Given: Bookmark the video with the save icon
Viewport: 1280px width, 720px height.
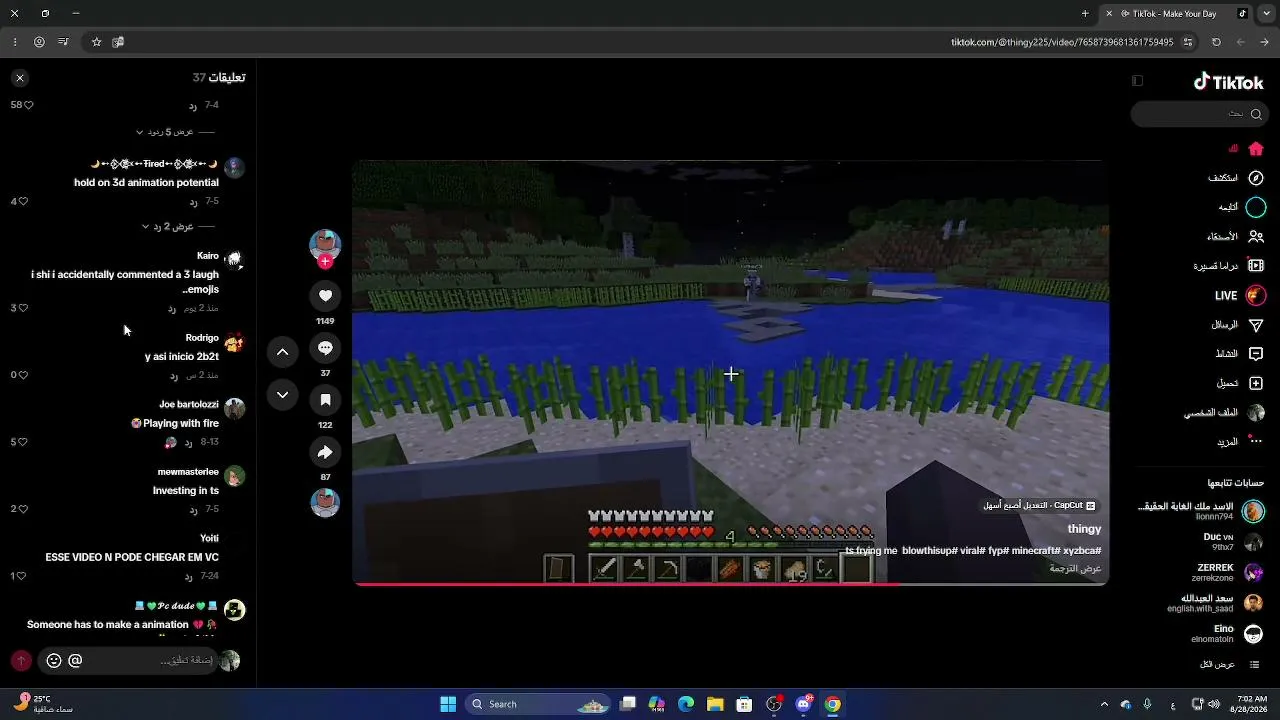Looking at the screenshot, I should click(325, 399).
